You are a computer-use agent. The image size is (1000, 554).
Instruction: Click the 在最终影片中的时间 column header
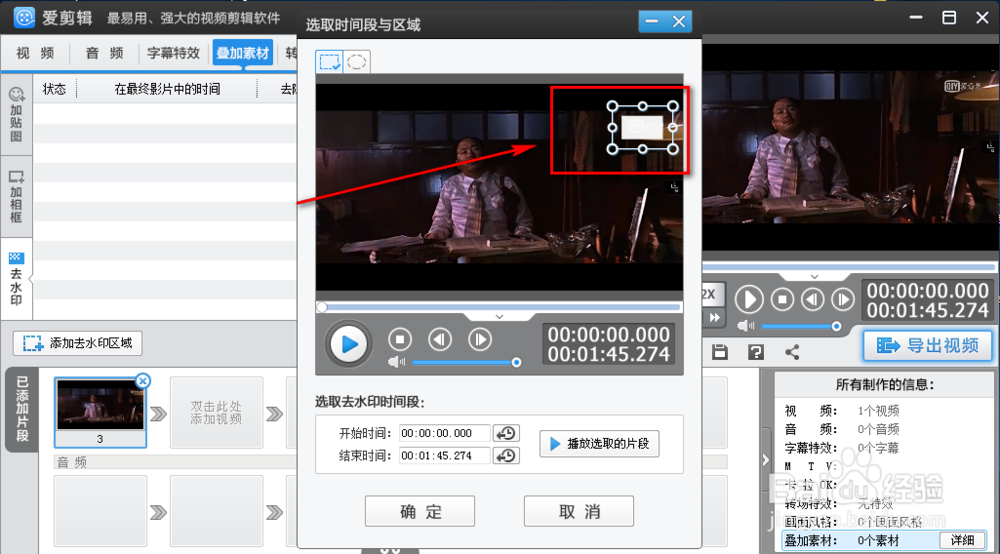coord(167,89)
